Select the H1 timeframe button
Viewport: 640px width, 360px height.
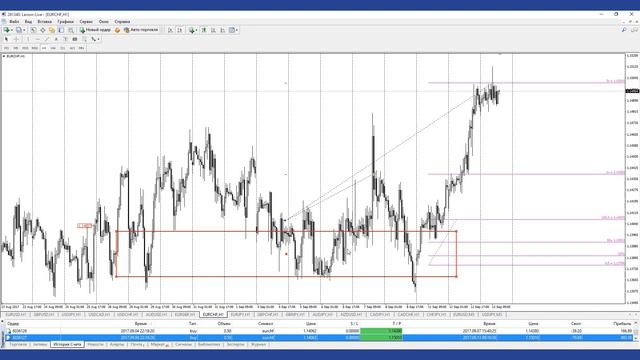coord(44,48)
